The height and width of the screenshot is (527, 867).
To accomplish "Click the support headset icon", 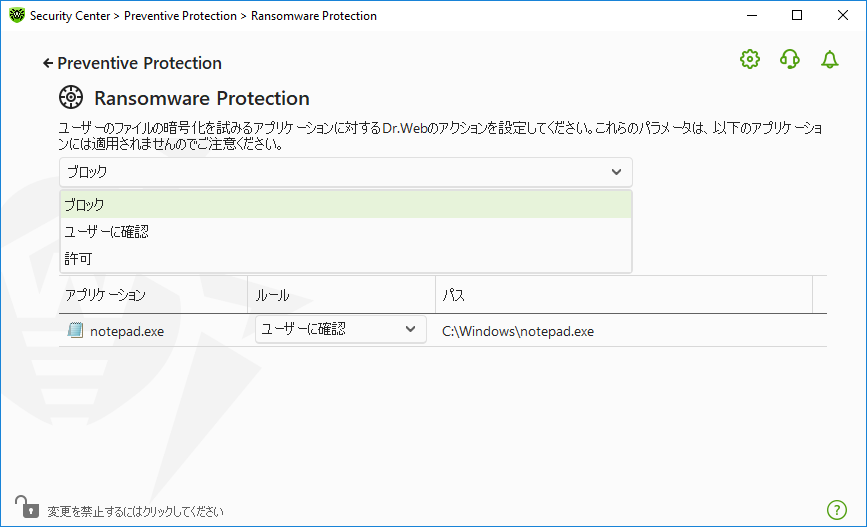I will tap(790, 60).
